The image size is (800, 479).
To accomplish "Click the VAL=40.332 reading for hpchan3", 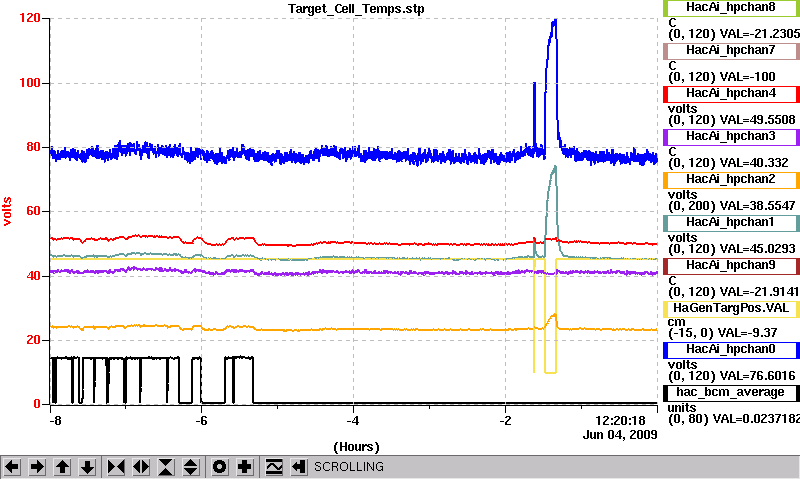I will coord(754,163).
